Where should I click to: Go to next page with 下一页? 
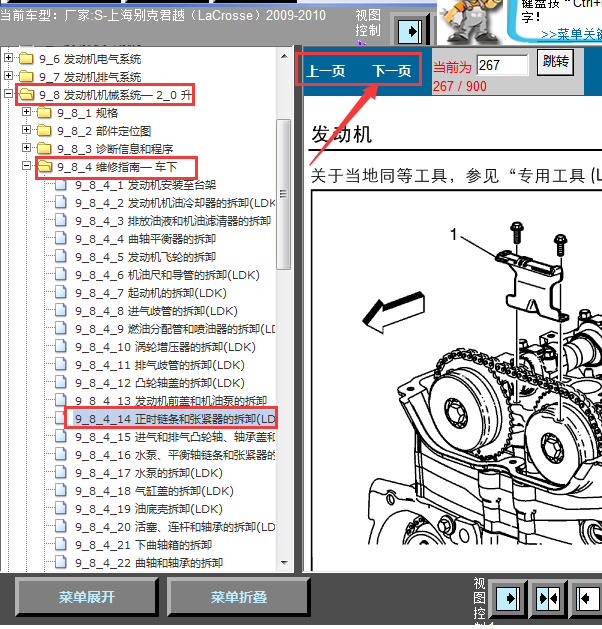[x=392, y=71]
